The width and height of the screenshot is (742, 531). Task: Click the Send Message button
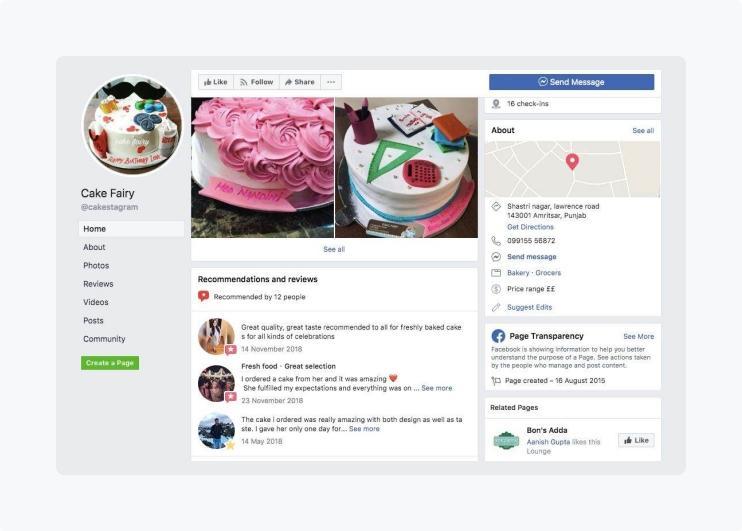[x=572, y=82]
